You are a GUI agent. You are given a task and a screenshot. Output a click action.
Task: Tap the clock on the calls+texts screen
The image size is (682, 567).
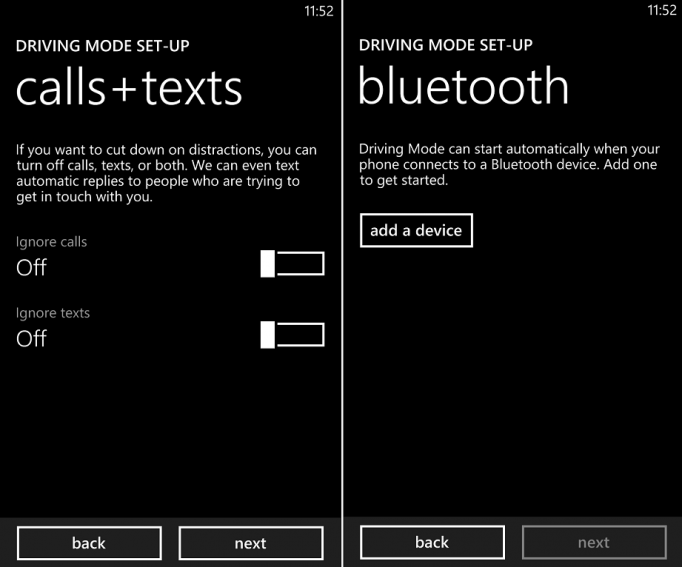tap(319, 11)
